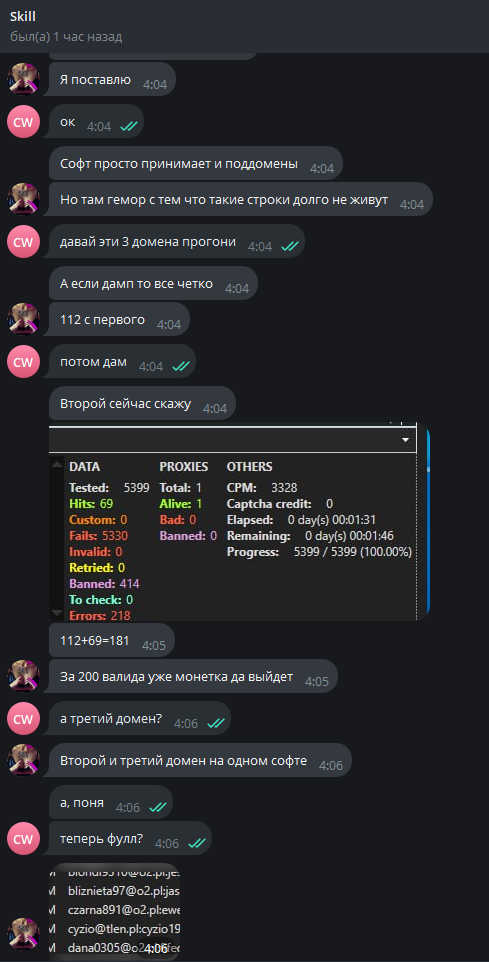Click CW avatar beside 'теперь фулл?'
Viewport: 489px width, 962px height.
23,839
